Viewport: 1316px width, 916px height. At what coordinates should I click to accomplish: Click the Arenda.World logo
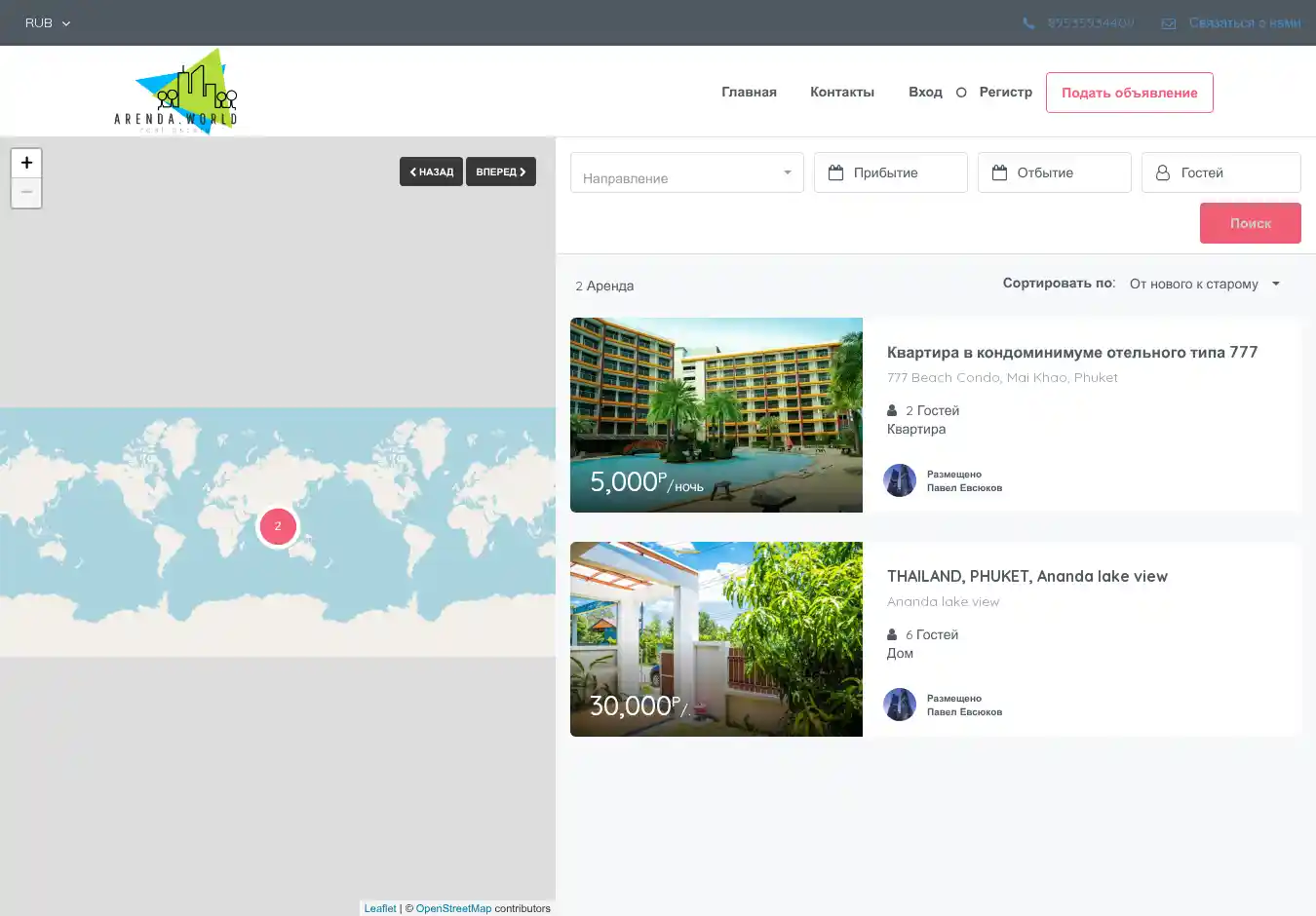(x=176, y=92)
